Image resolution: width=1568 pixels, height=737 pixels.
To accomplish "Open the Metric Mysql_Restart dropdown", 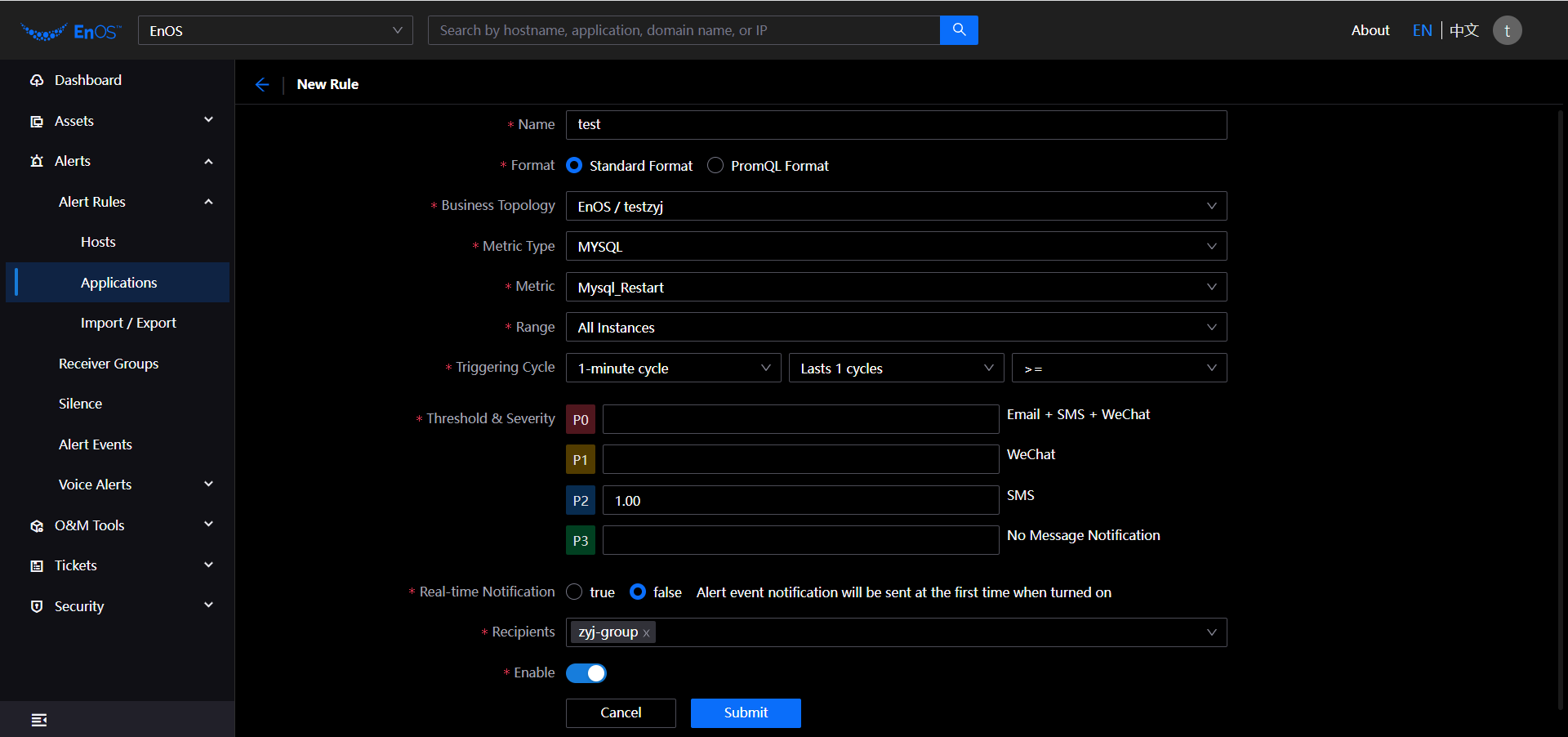I will pyautogui.click(x=896, y=287).
